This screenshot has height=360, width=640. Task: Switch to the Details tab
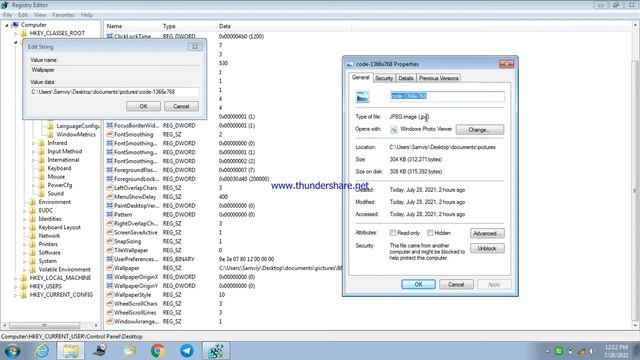(406, 78)
